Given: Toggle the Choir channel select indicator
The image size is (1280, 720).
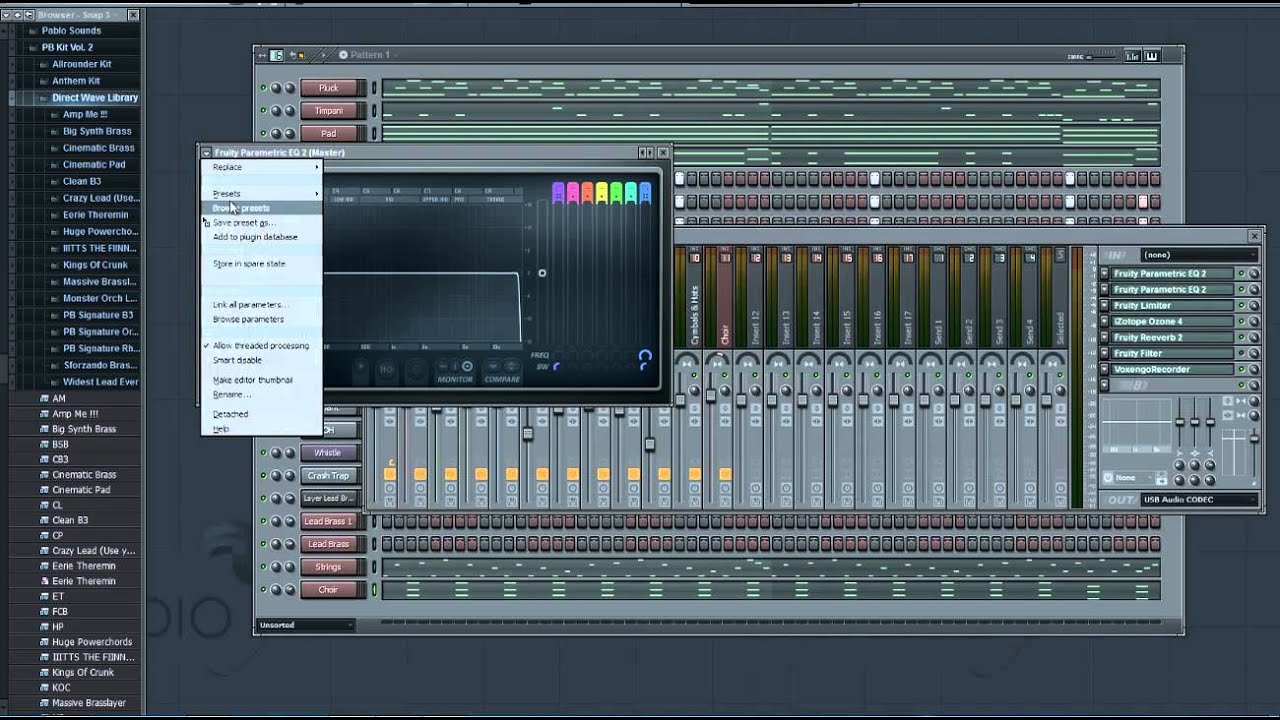Looking at the screenshot, I should point(375,590).
